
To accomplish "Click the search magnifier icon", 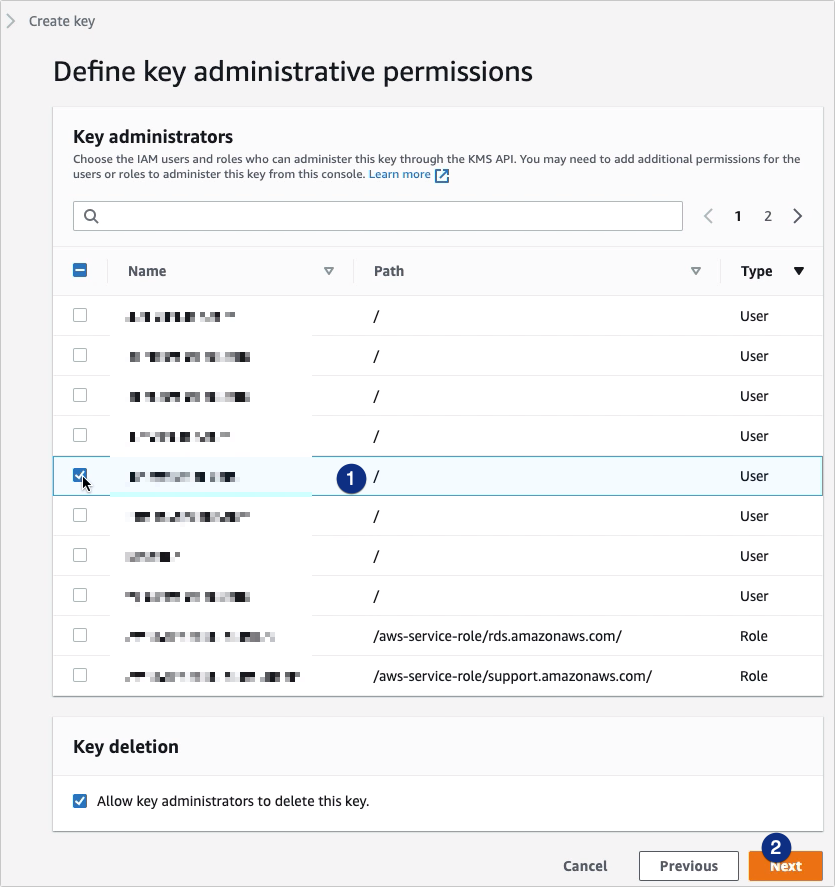I will point(90,216).
